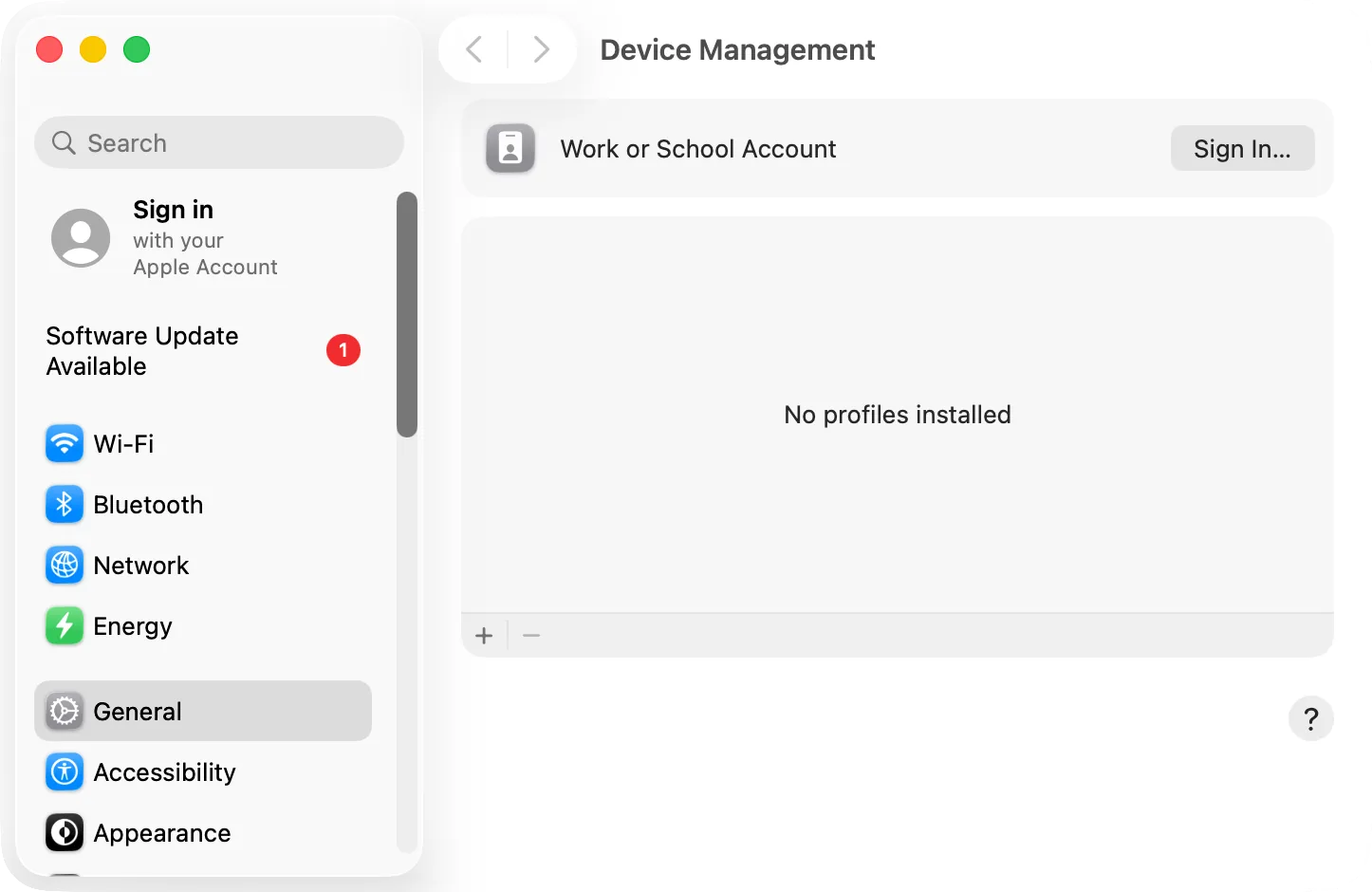Open help with the question mark button
This screenshot has width=1372, height=892.
pos(1311,718)
